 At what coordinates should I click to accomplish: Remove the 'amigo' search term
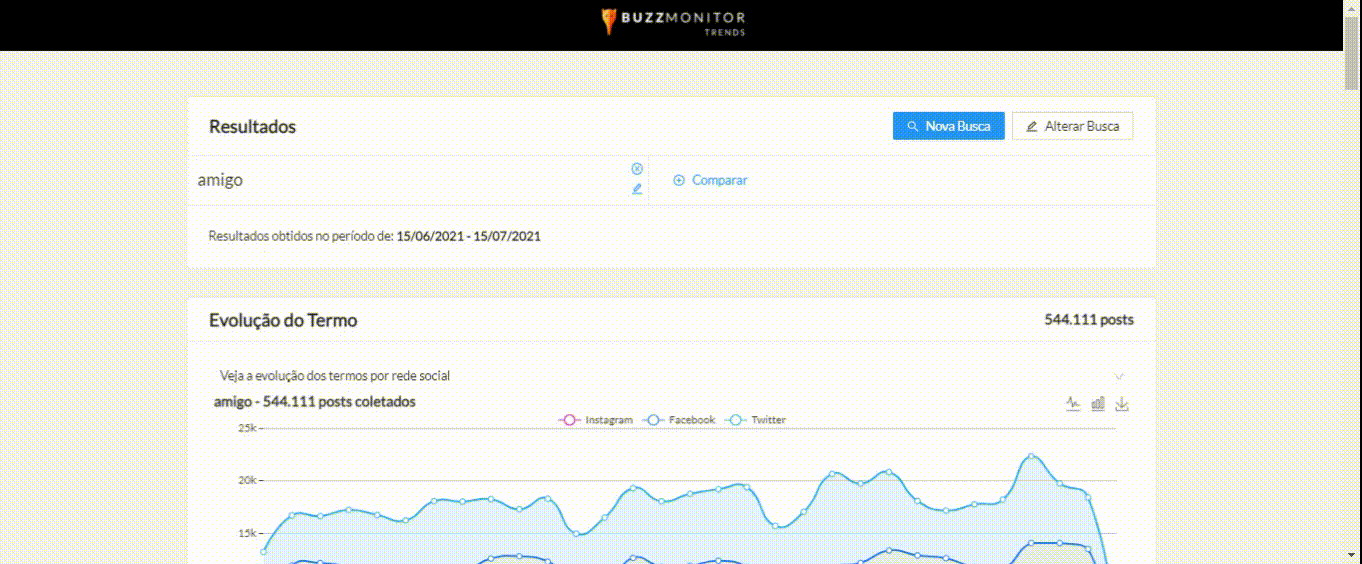(637, 169)
